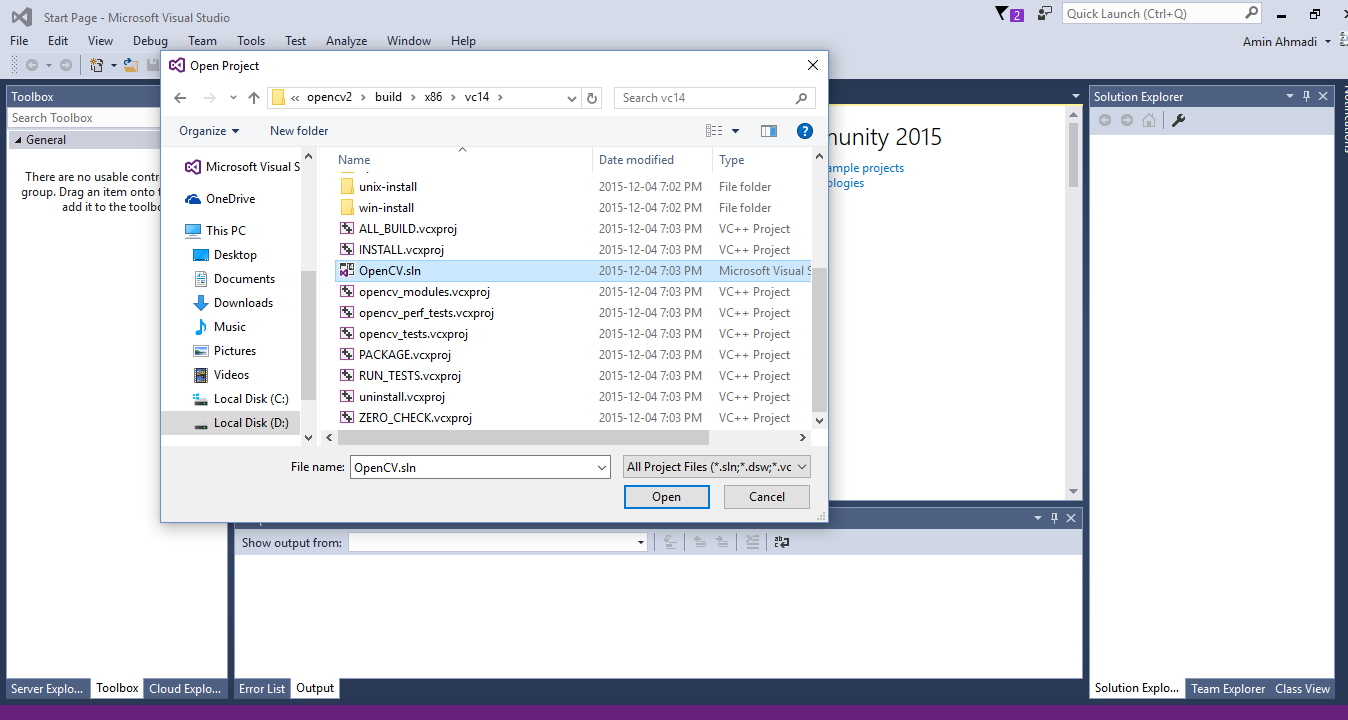1348x720 pixels.
Task: Click the Solution Explorer Properties wrench icon
Action: click(x=1178, y=120)
